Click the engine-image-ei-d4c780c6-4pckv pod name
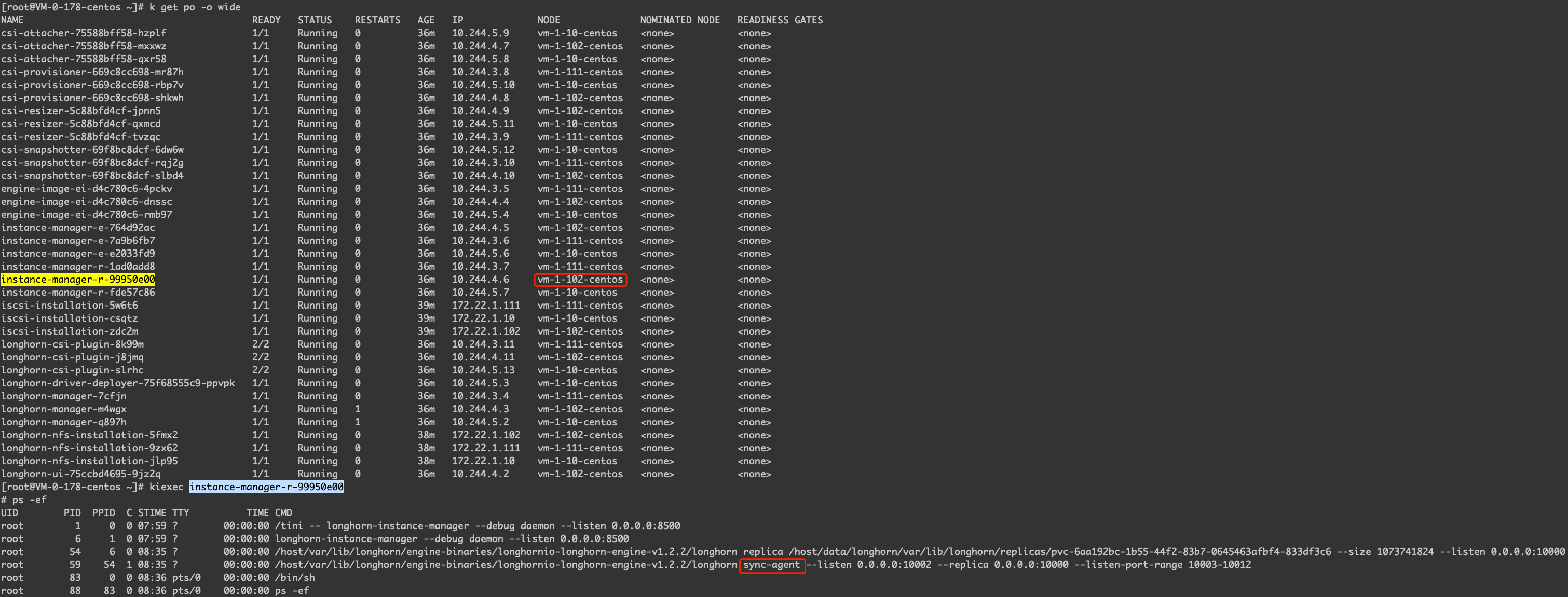The image size is (1568, 597). click(87, 189)
